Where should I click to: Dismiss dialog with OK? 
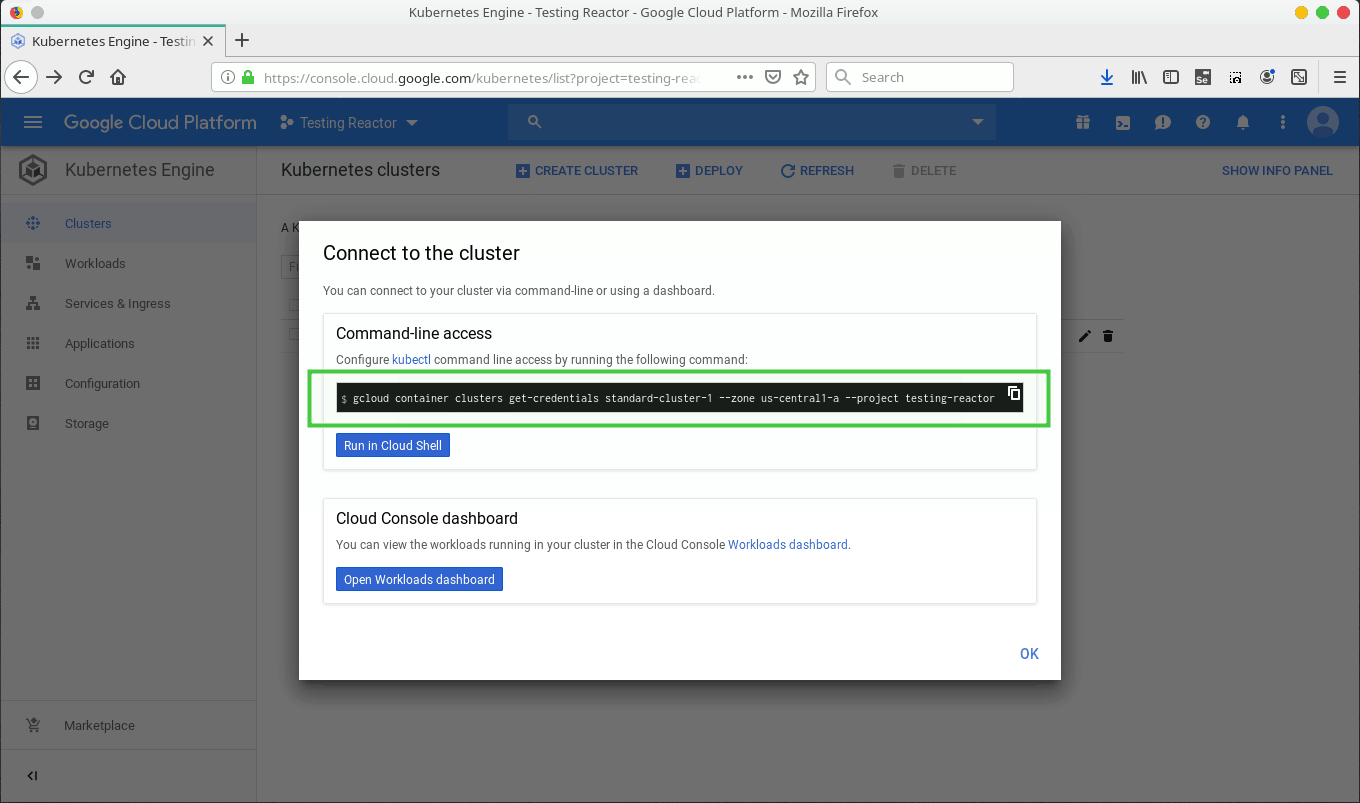[1029, 653]
